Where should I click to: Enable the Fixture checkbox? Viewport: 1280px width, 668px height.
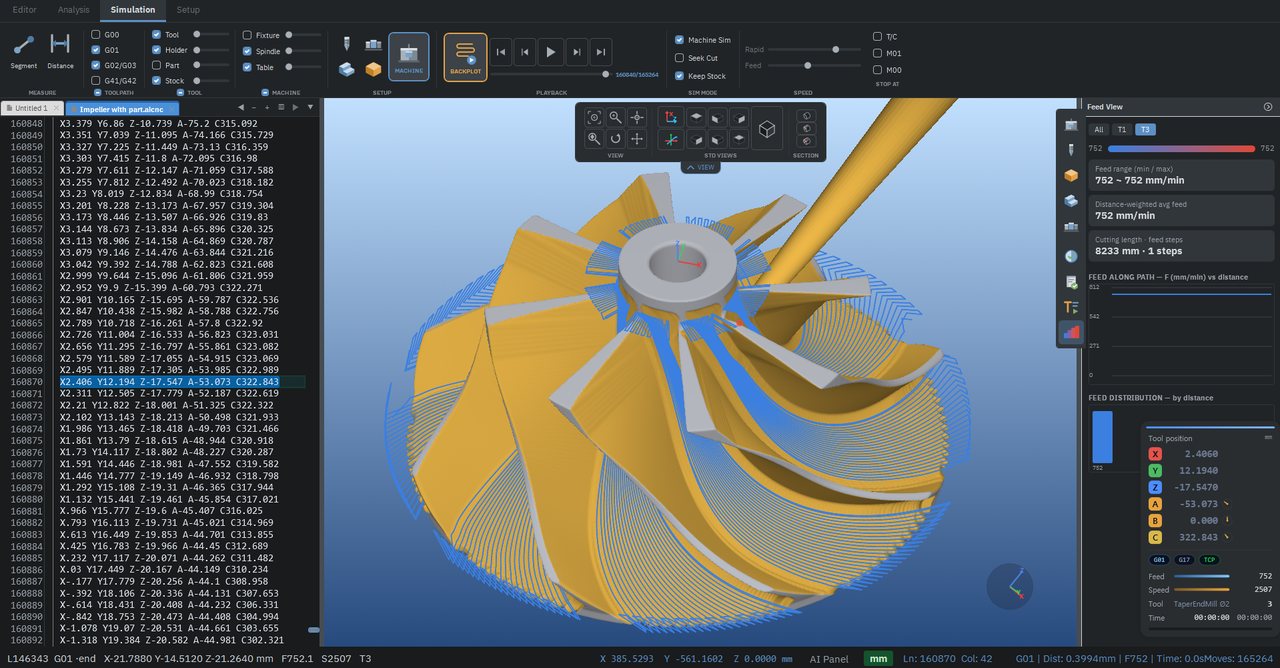(x=247, y=35)
